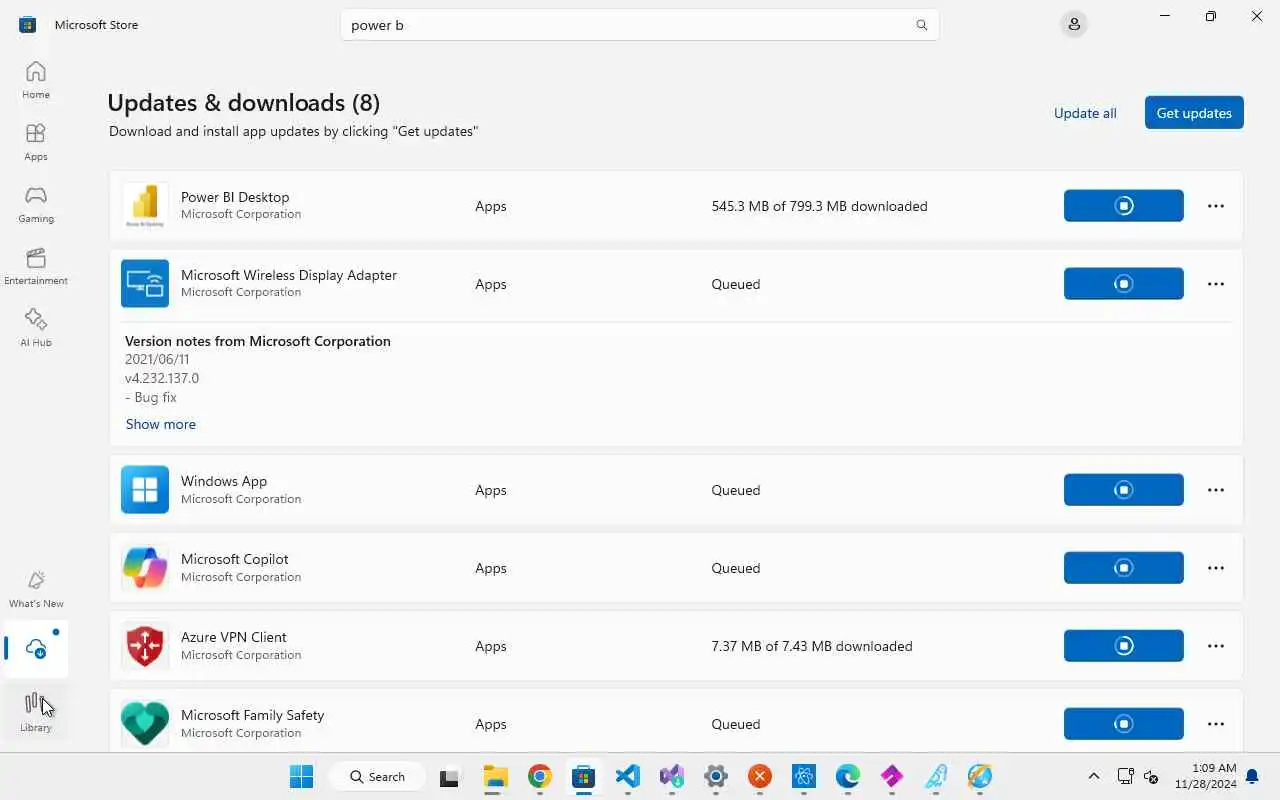Click the v4.232.137.0 version text
This screenshot has width=1280, height=800.
[x=162, y=378]
